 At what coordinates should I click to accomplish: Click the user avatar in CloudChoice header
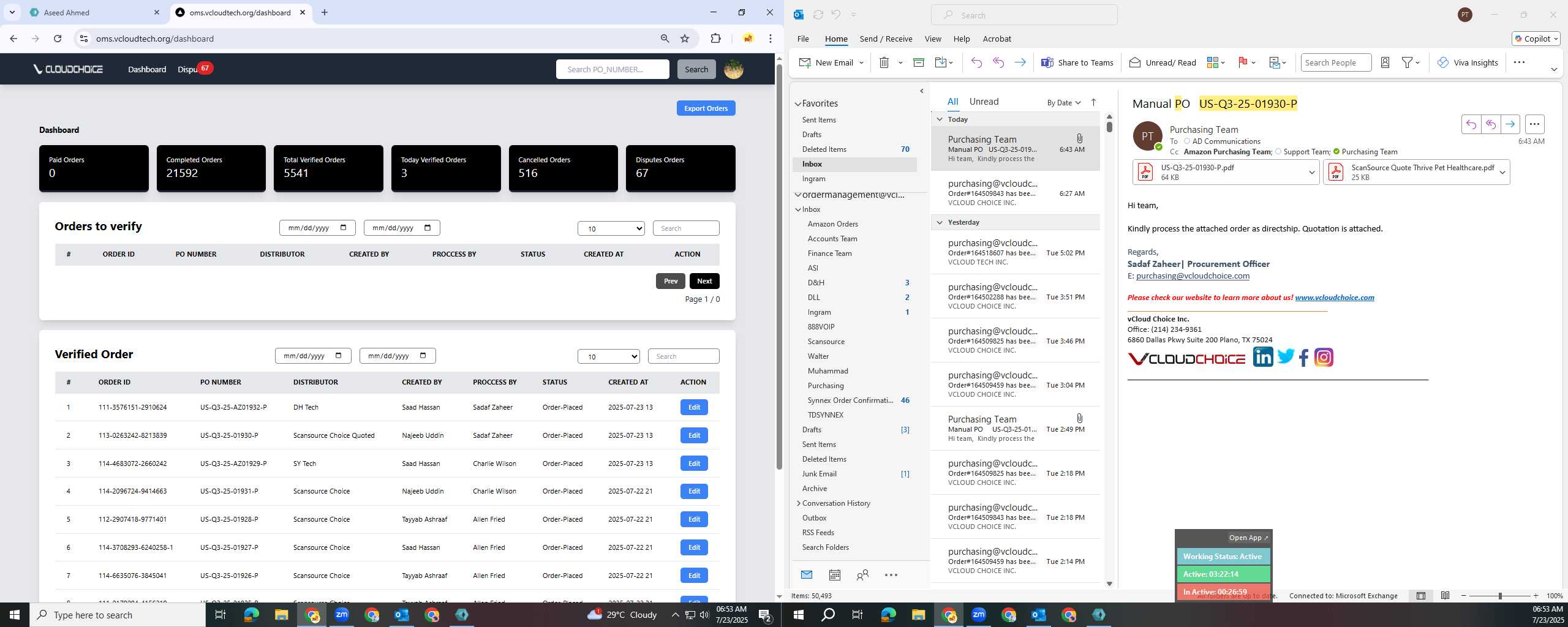[734, 69]
